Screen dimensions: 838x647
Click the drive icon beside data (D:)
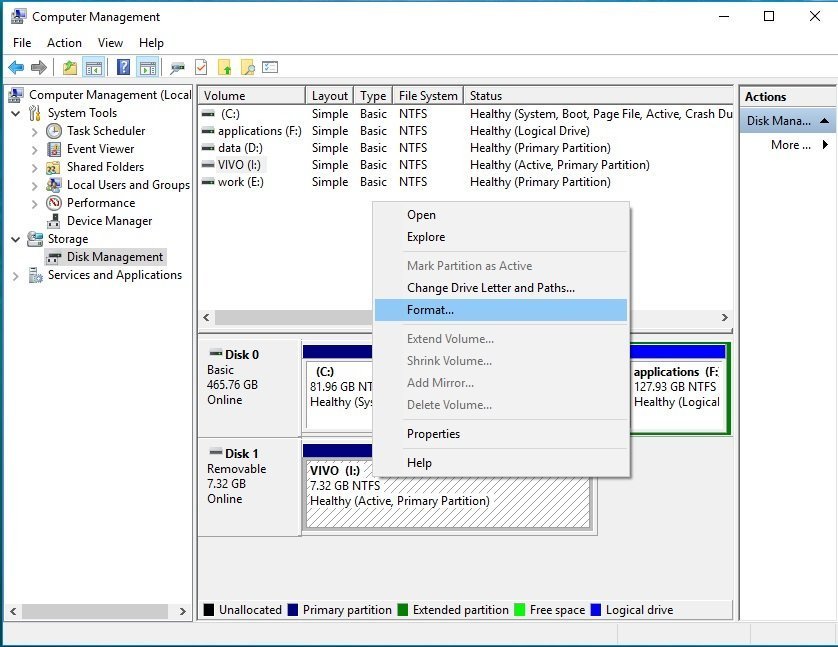(x=208, y=148)
